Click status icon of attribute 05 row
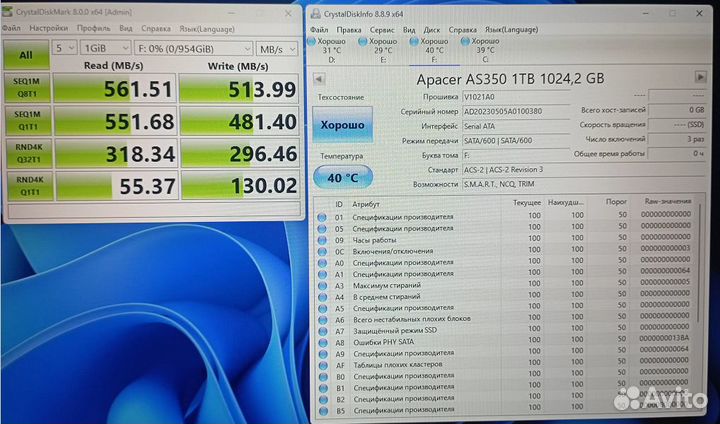The width and height of the screenshot is (720, 424). click(322, 229)
